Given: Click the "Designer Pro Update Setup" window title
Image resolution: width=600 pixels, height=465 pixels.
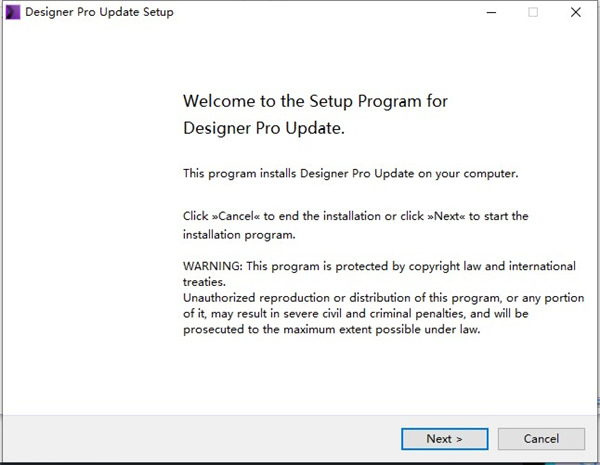Looking at the screenshot, I should (99, 12).
